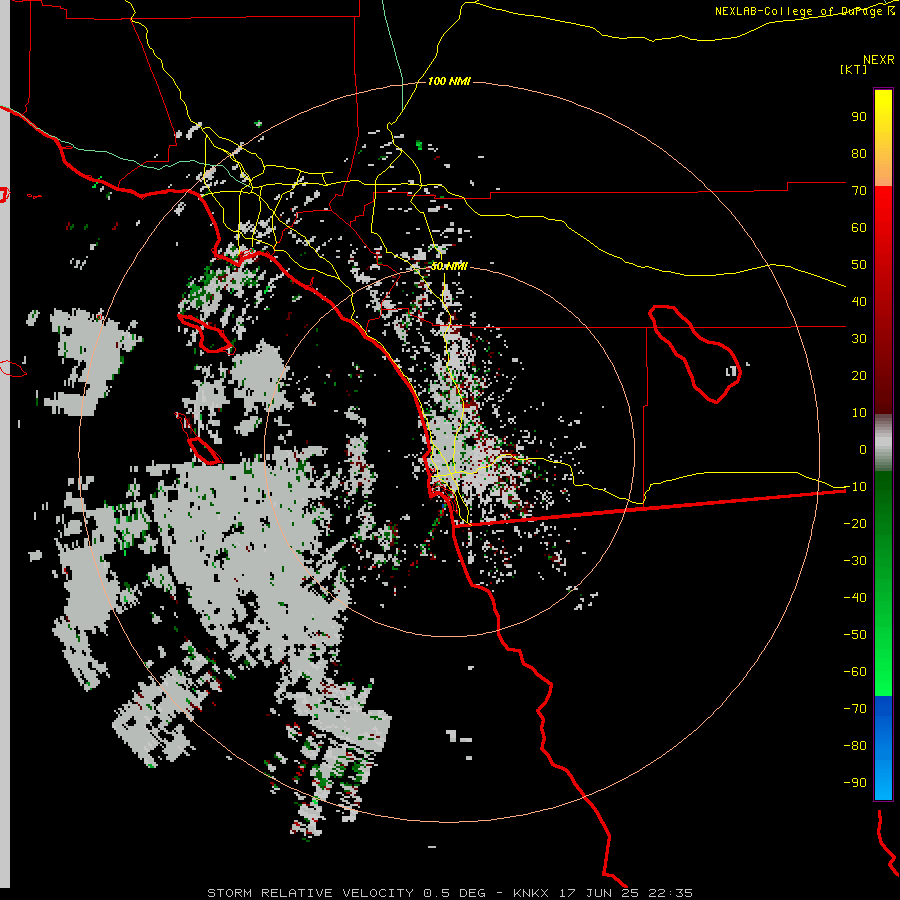The width and height of the screenshot is (900, 900).
Task: Click the NEXR label above the scale
Action: (879, 60)
